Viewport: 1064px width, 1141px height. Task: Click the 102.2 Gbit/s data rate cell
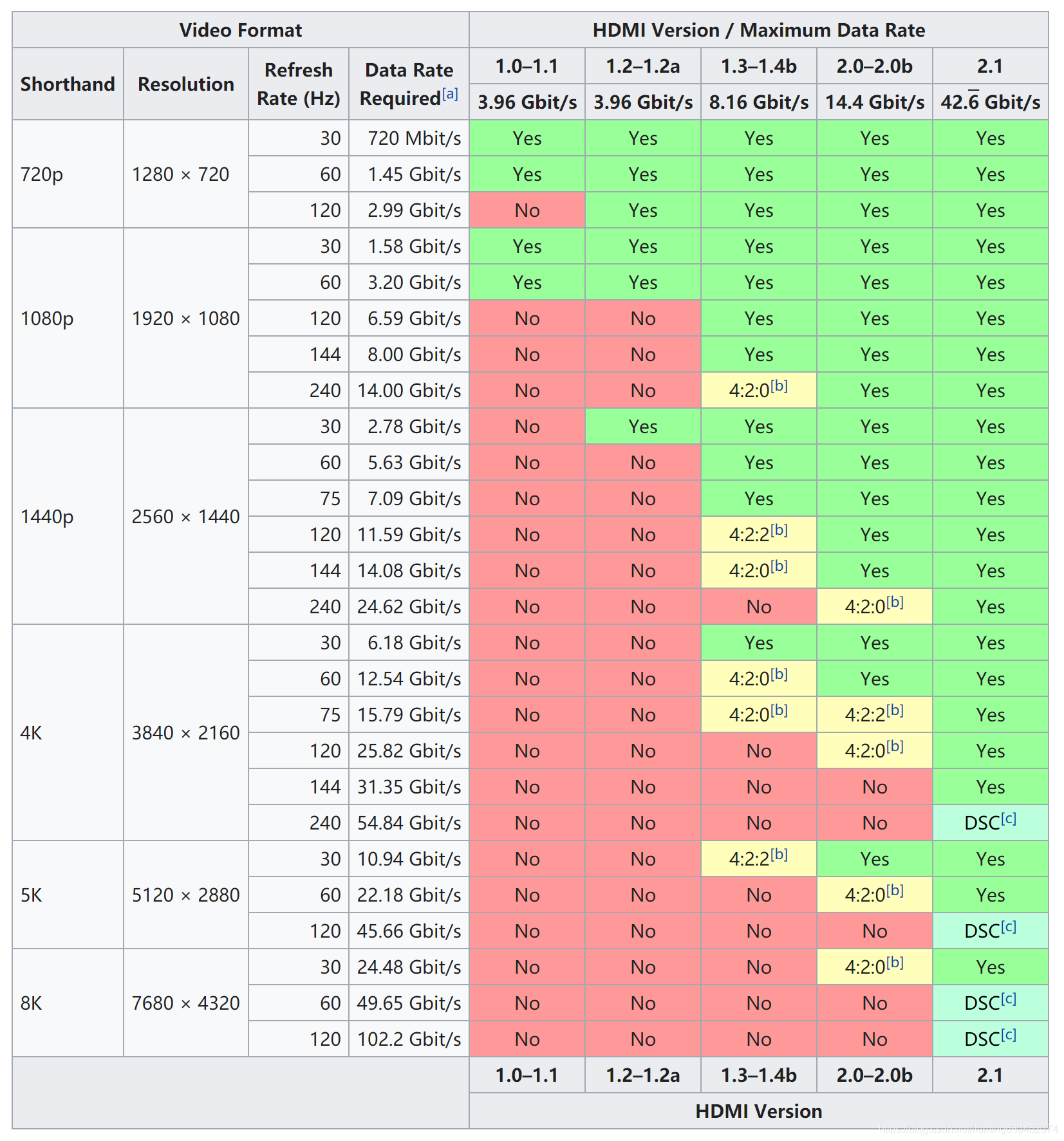[409, 1039]
